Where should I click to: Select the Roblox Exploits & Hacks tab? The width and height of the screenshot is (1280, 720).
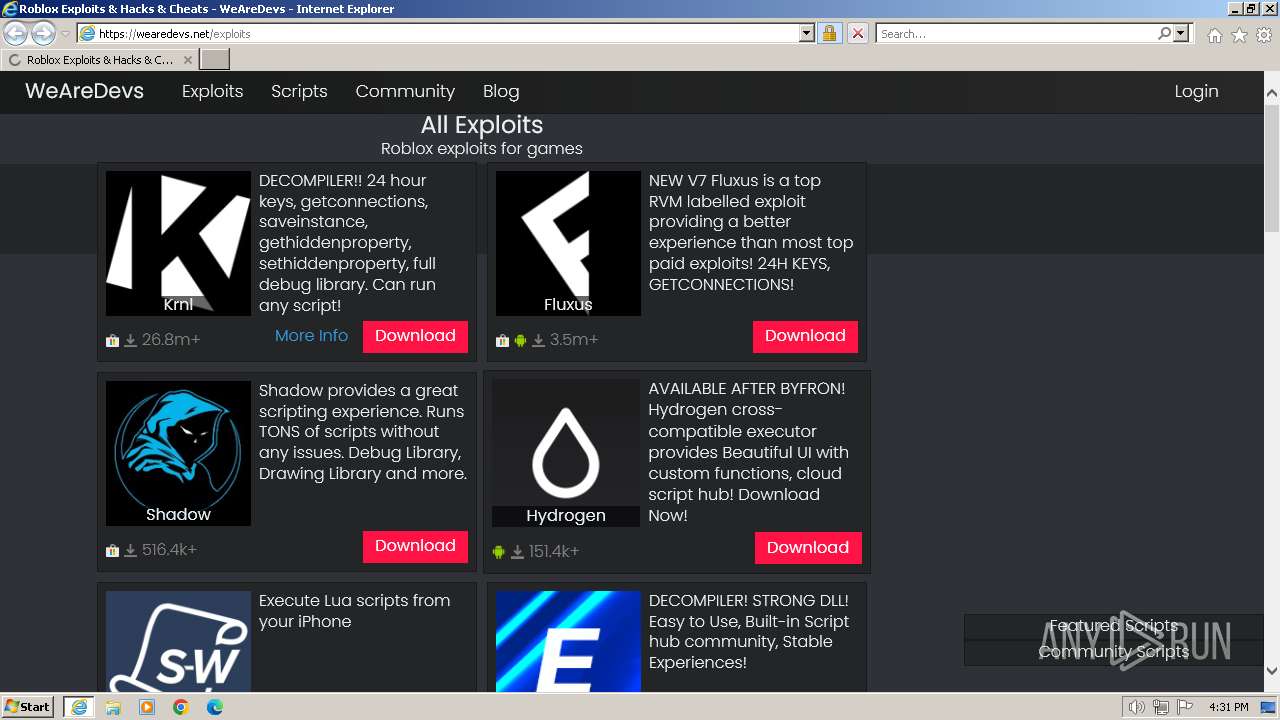click(100, 60)
